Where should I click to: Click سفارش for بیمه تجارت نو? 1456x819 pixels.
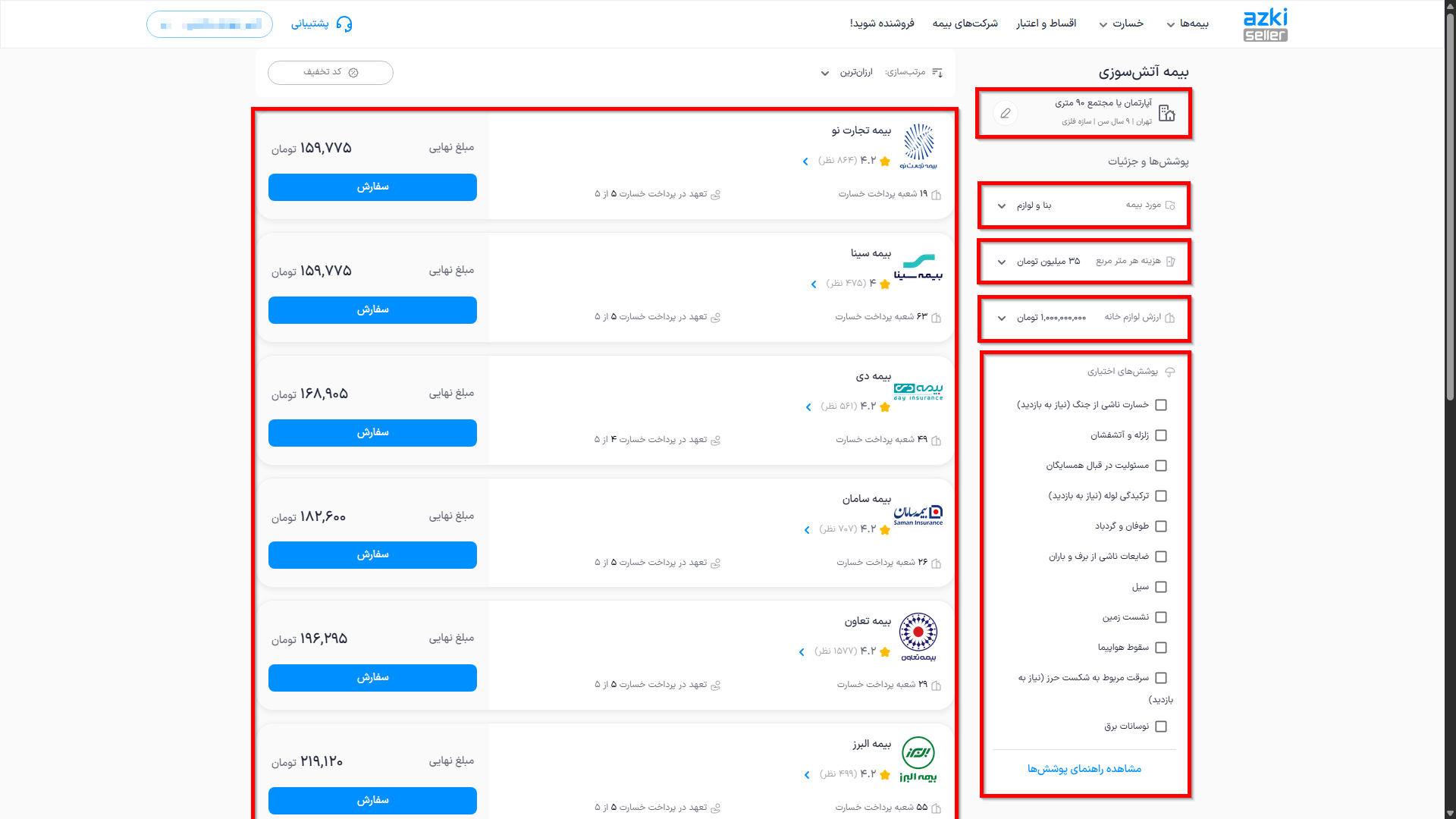(x=372, y=187)
